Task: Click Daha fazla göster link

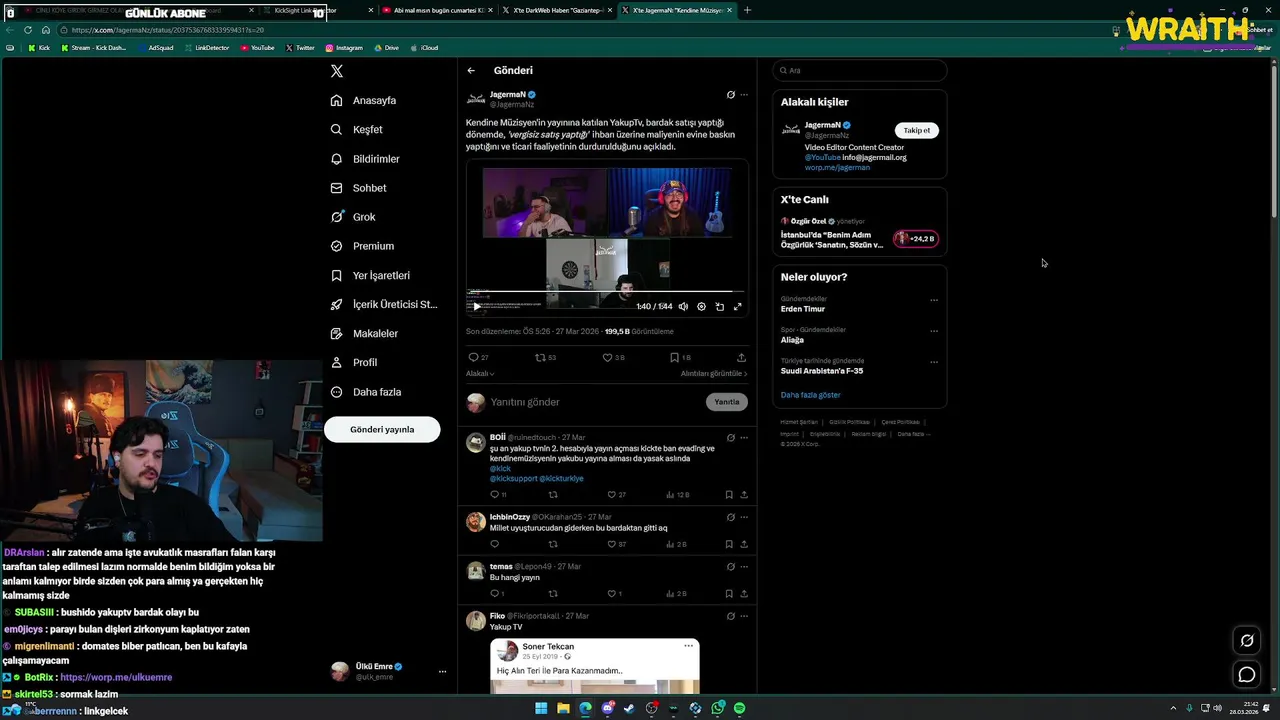Action: pyautogui.click(x=810, y=395)
